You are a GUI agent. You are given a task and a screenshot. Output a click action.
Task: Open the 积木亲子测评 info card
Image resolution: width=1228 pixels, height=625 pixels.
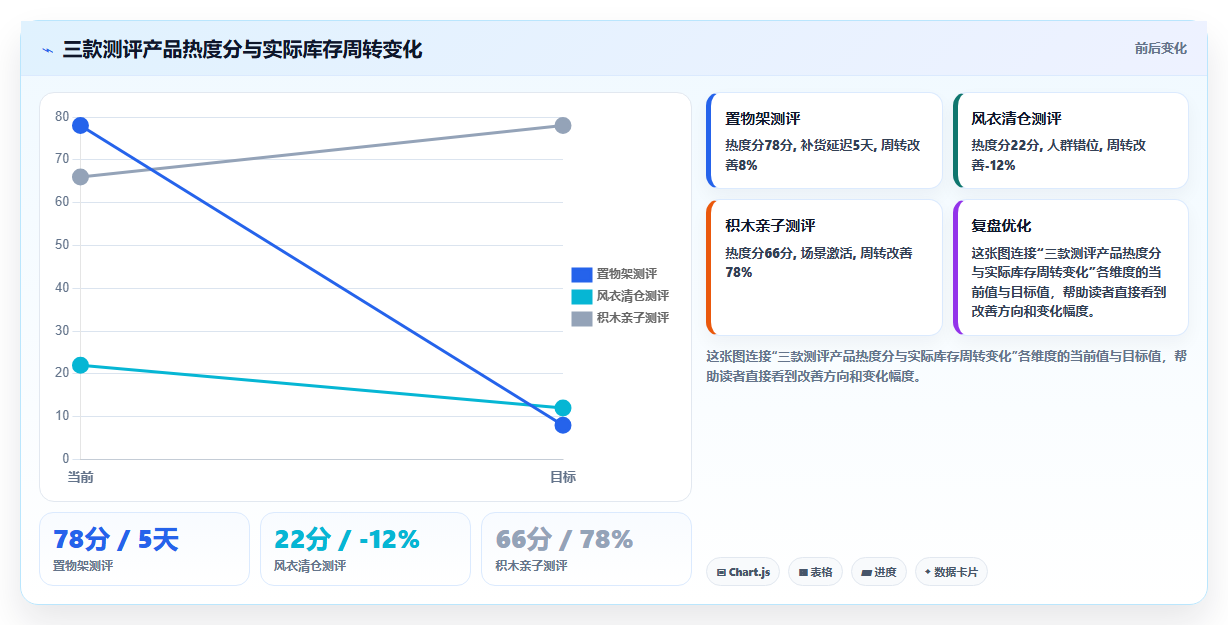[x=824, y=267]
